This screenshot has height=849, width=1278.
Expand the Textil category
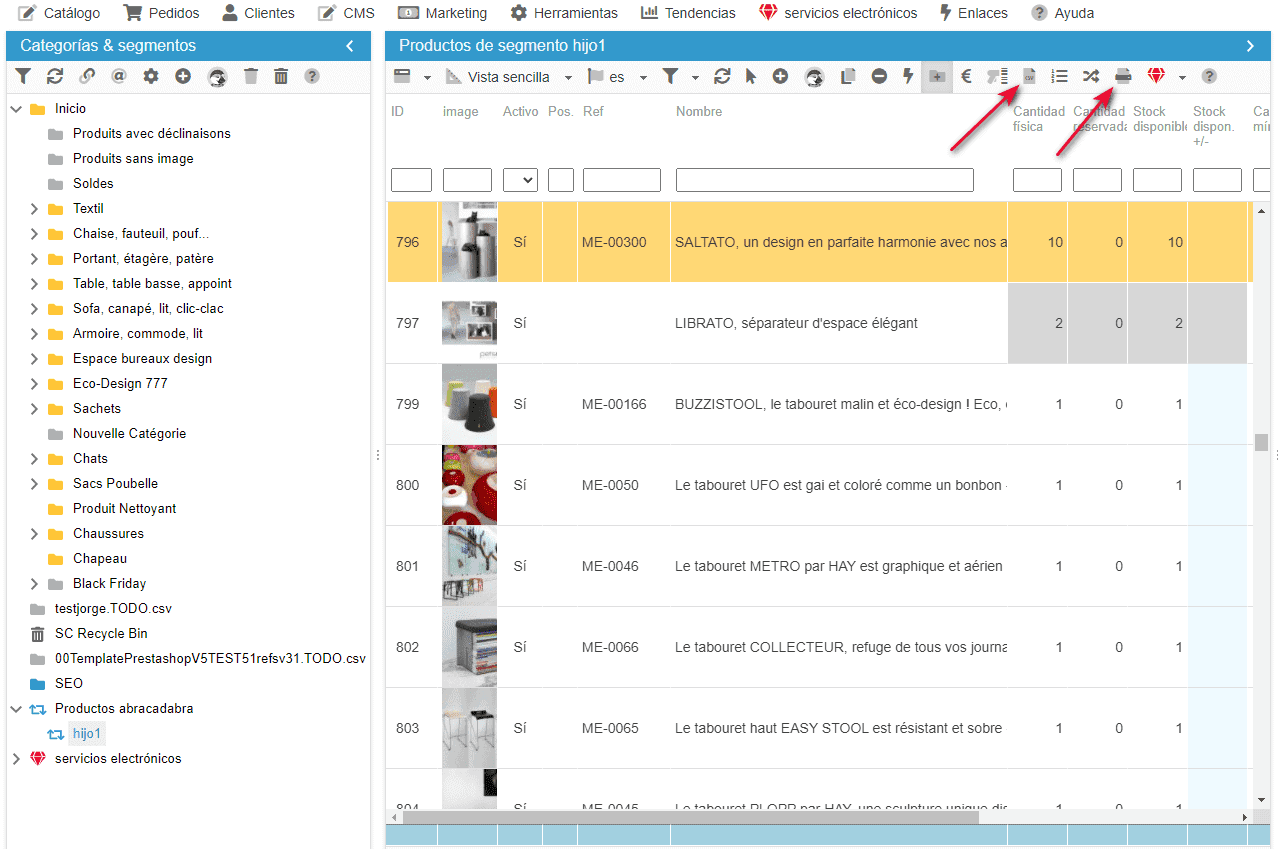(x=34, y=209)
